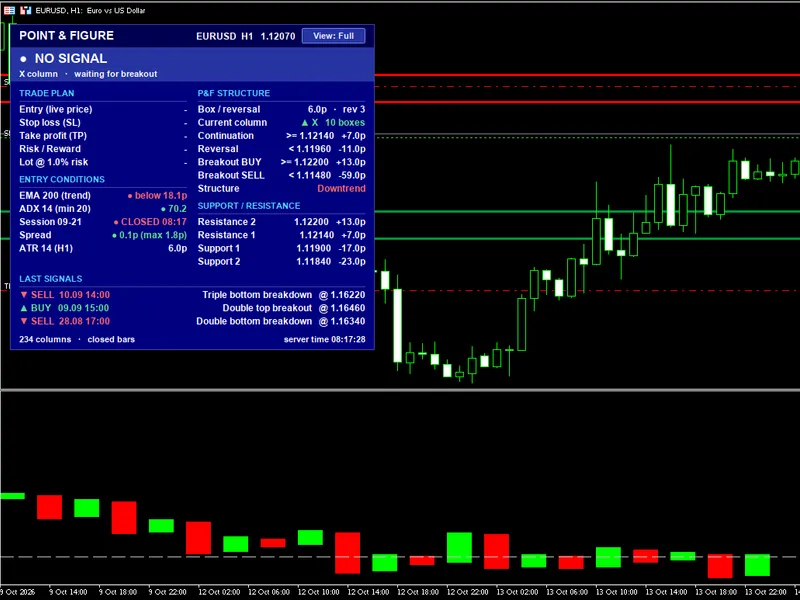This screenshot has height=600, width=800.
Task: Select the 'Risk / Reward' row label
Action: [x=49, y=149]
